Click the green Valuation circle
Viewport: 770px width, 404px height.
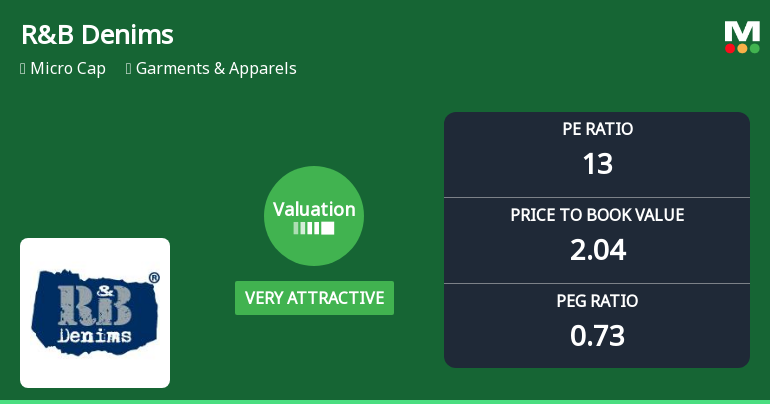314,216
